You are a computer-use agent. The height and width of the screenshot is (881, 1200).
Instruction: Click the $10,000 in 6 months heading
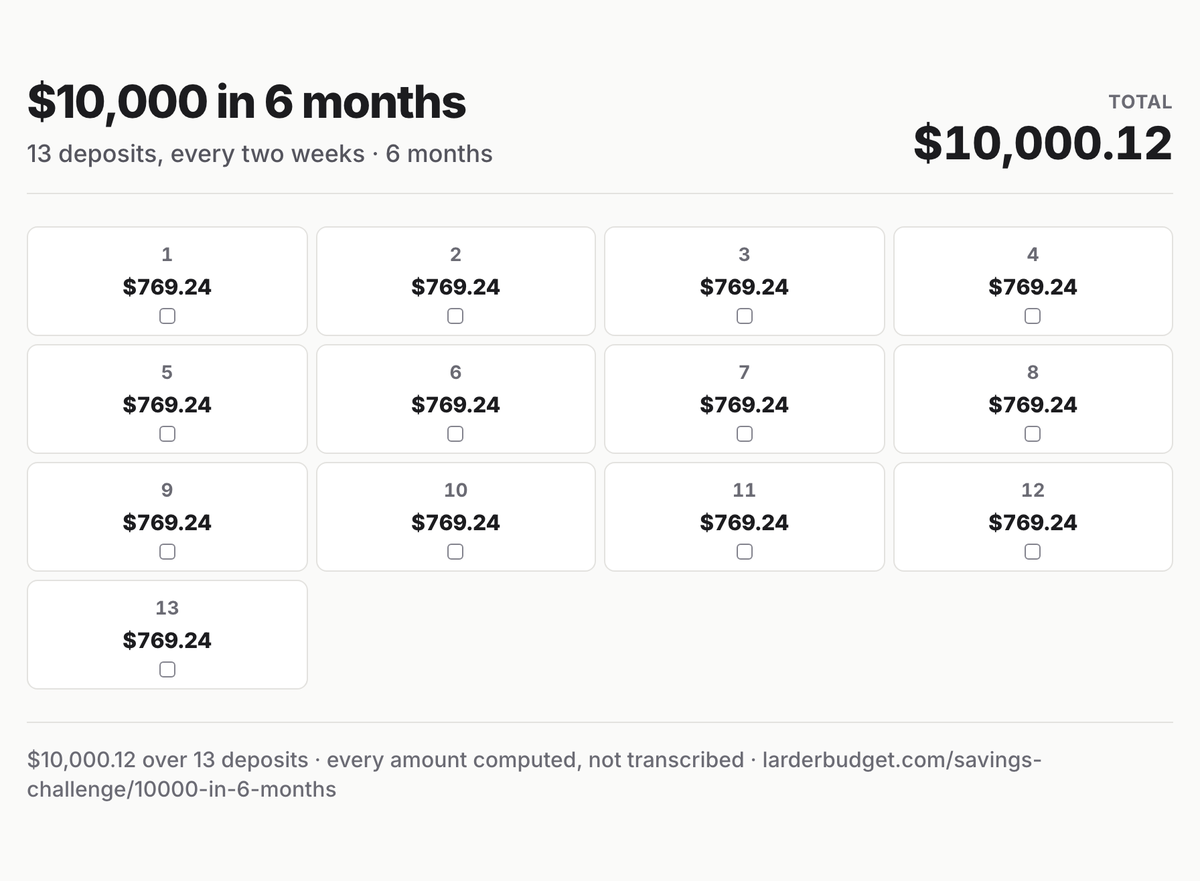pos(247,102)
